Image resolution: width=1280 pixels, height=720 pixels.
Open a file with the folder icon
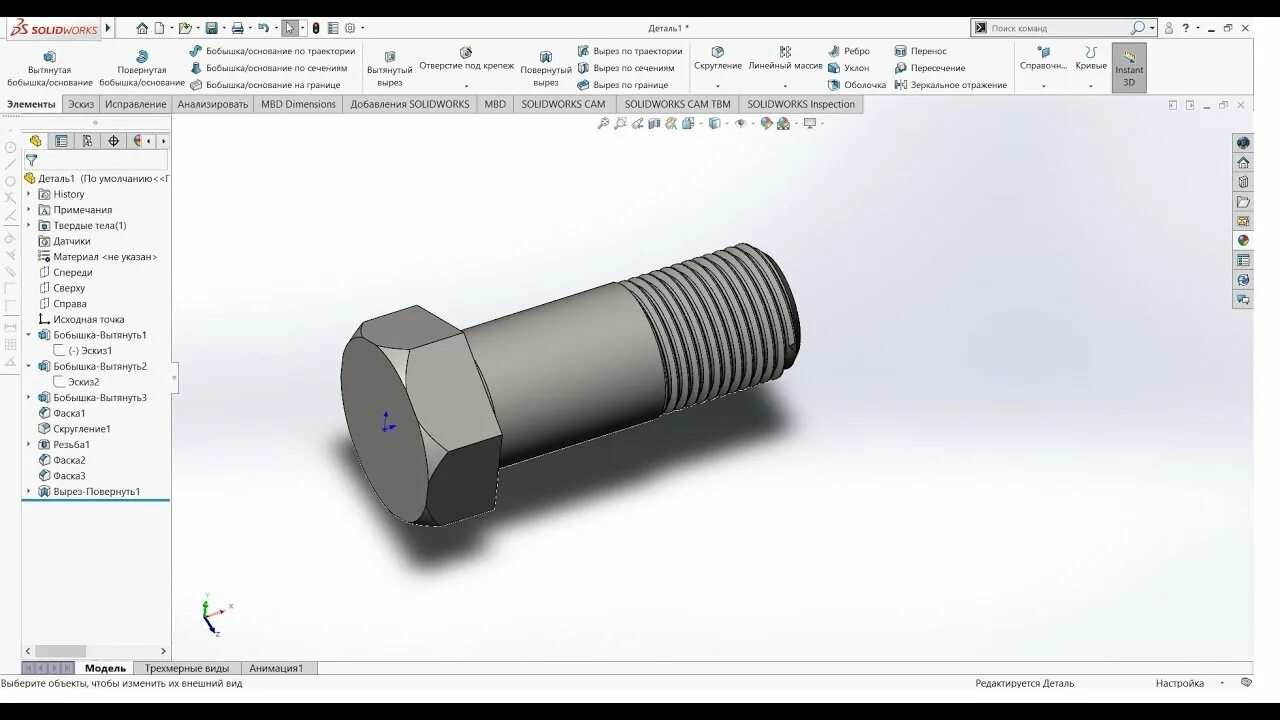[184, 28]
